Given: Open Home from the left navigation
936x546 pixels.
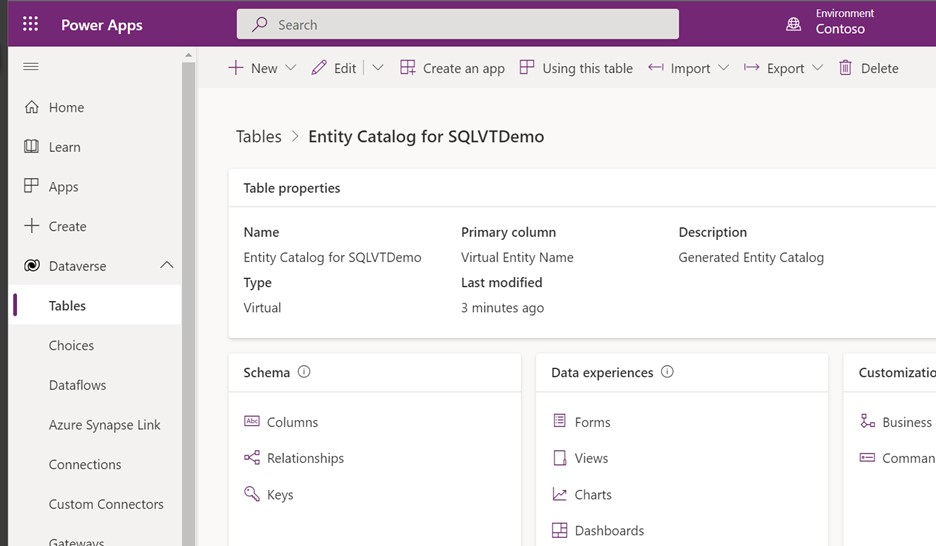Looking at the screenshot, I should (66, 107).
